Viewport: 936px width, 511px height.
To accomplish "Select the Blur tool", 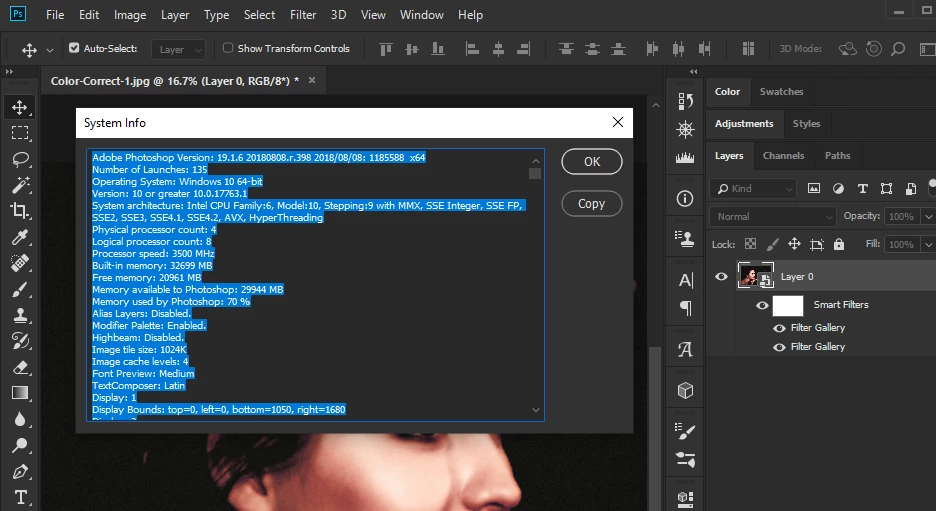I will (20, 419).
